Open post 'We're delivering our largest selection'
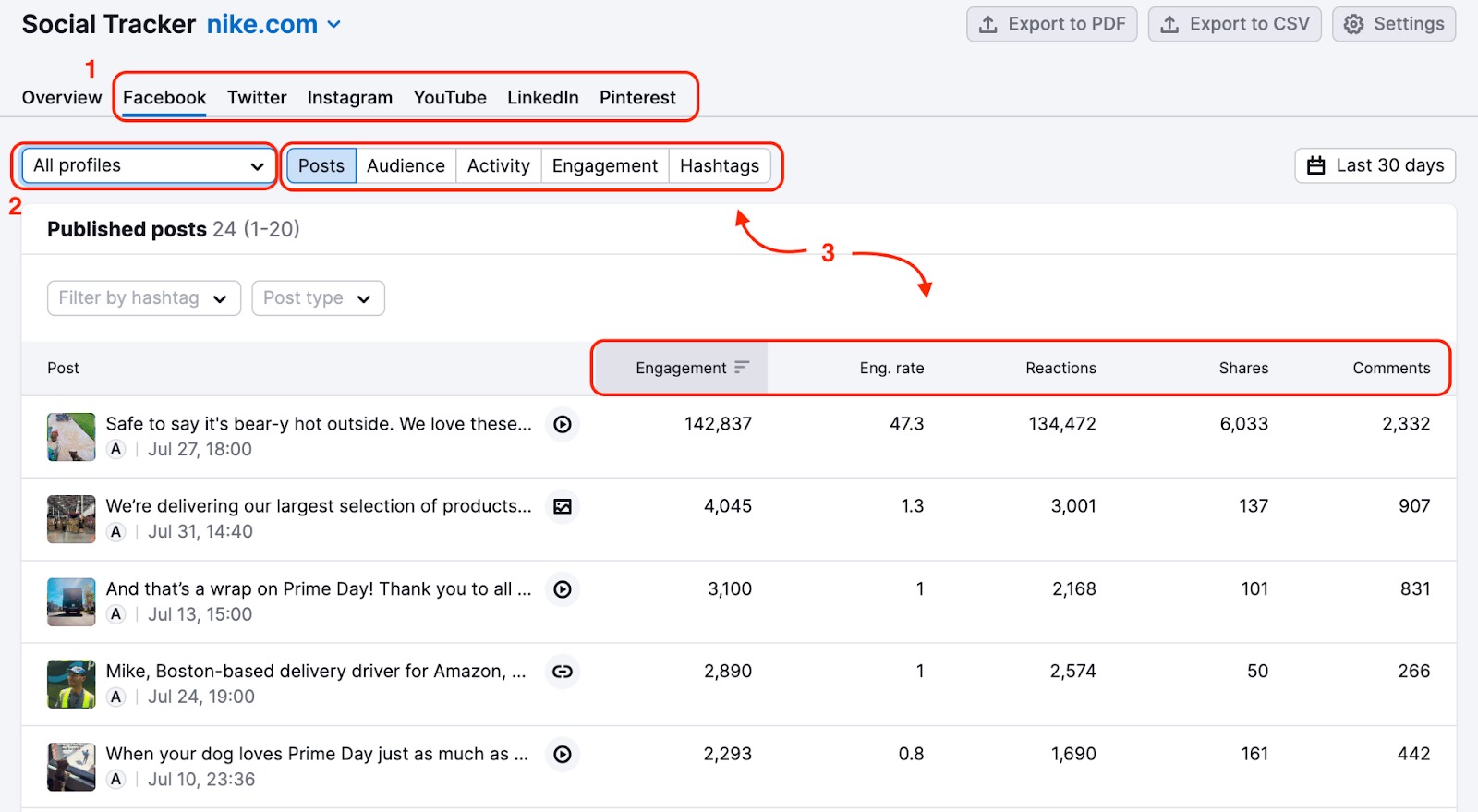 (x=319, y=506)
